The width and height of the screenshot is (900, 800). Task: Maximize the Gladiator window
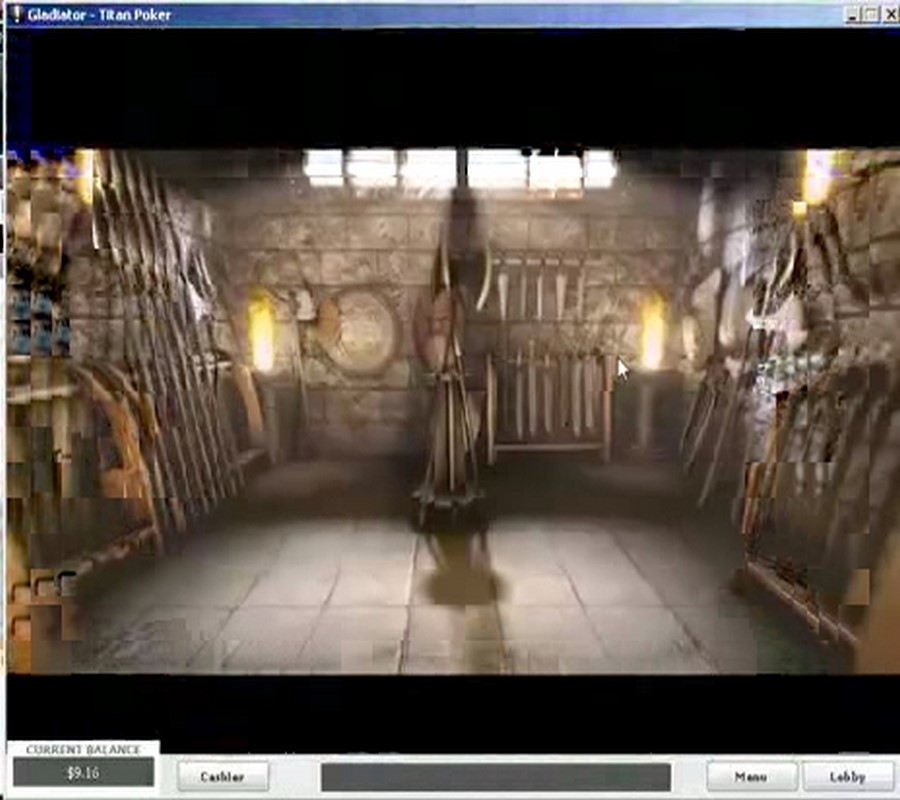point(869,14)
